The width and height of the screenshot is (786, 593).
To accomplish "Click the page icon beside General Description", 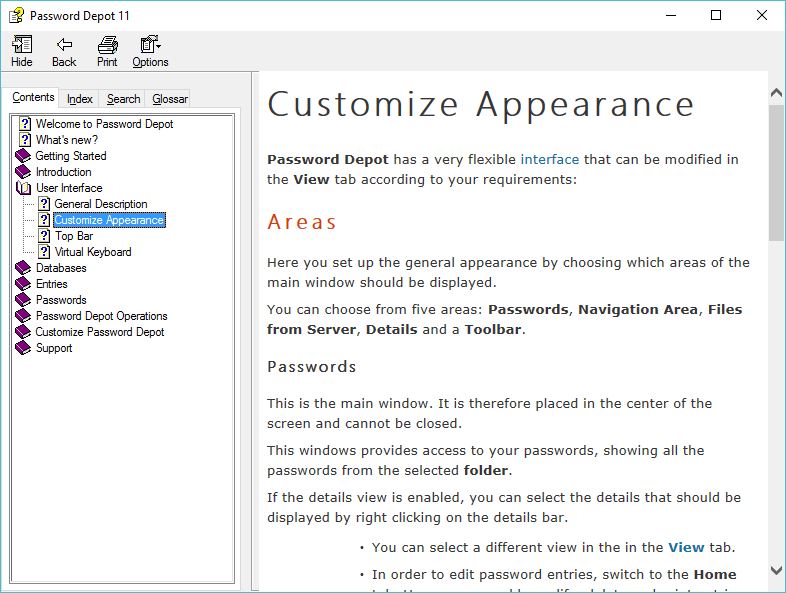I will (x=44, y=204).
